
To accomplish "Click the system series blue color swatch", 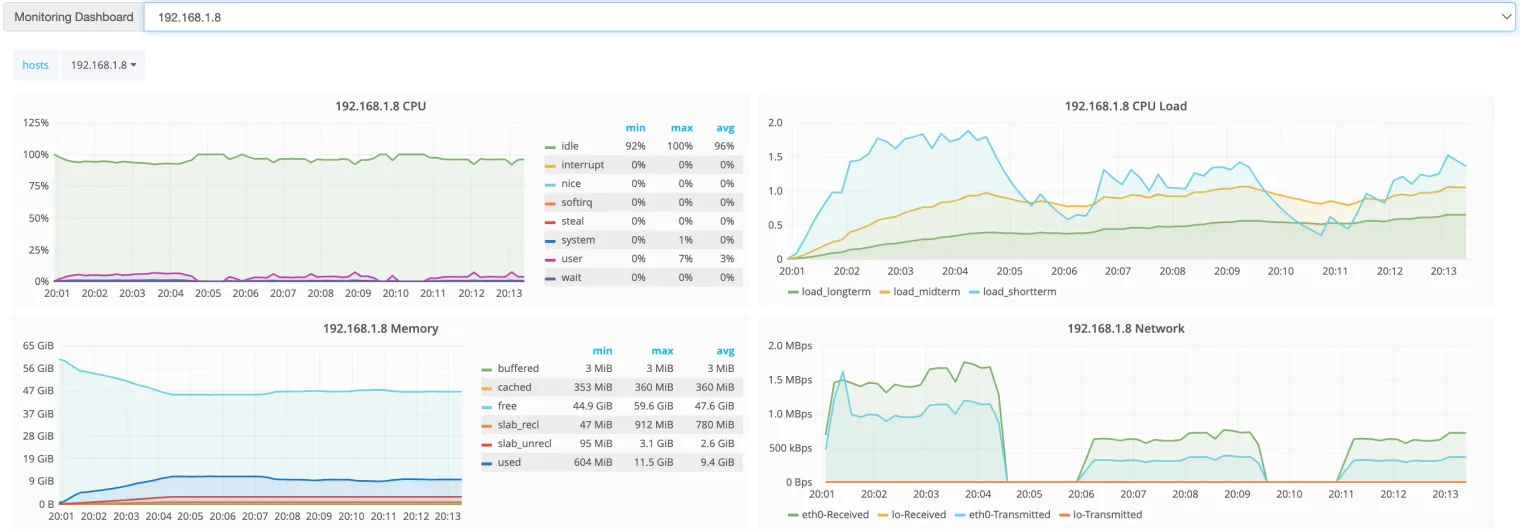I will (x=550, y=240).
